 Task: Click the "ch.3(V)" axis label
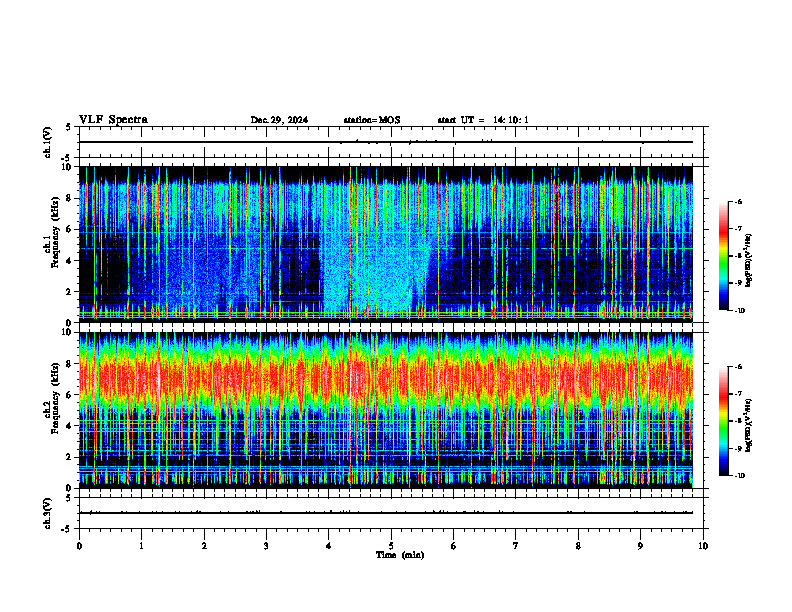[48, 513]
